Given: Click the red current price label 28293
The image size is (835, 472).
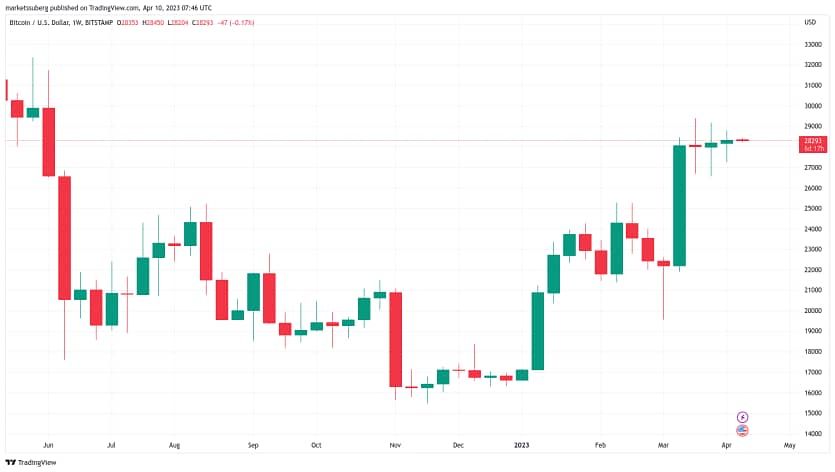Looking at the screenshot, I should [813, 144].
